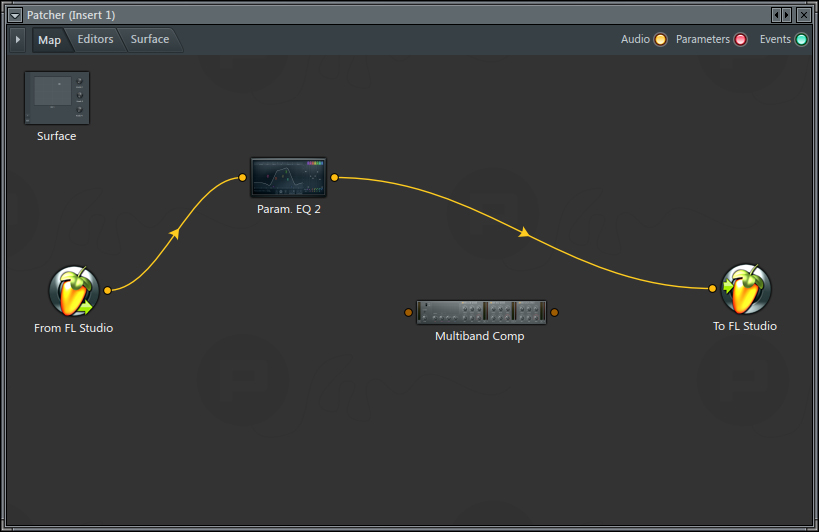Click the To FL Studio label
Viewport: 819px width, 532px height.
point(745,326)
